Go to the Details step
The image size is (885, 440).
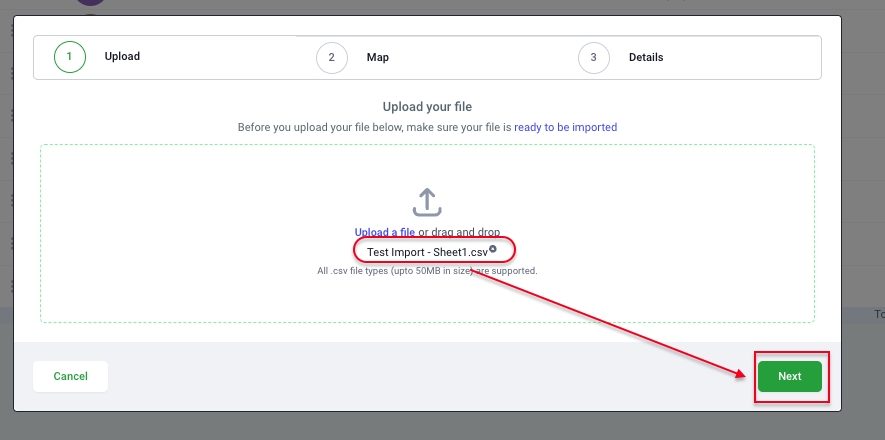(x=645, y=57)
